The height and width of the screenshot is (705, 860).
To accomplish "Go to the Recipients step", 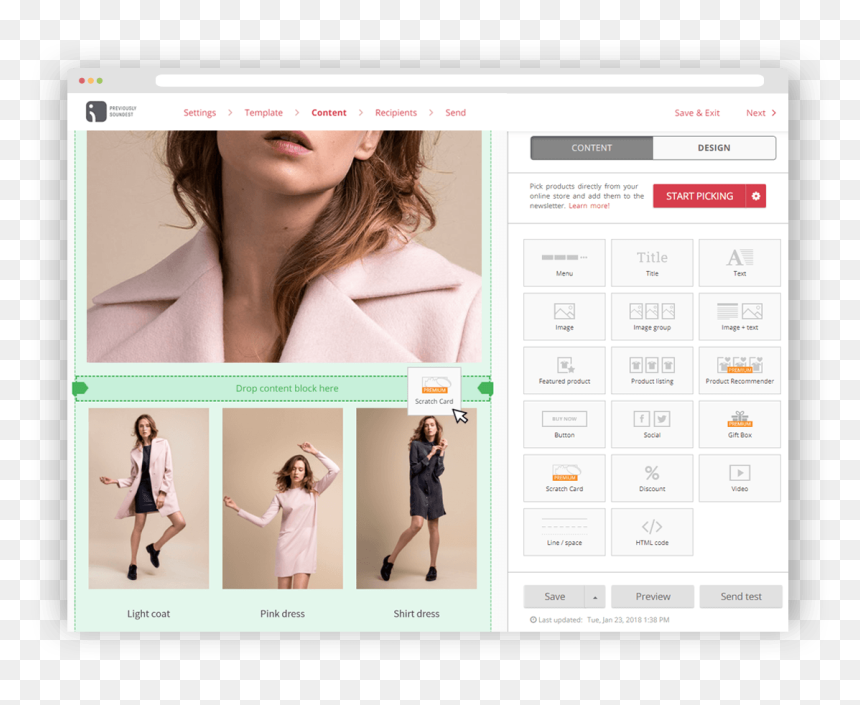I will pos(396,112).
